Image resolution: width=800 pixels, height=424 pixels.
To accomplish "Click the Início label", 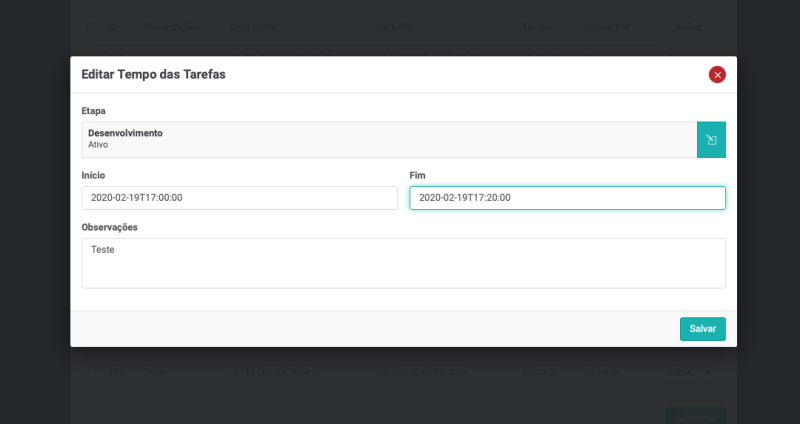I will tap(93, 175).
